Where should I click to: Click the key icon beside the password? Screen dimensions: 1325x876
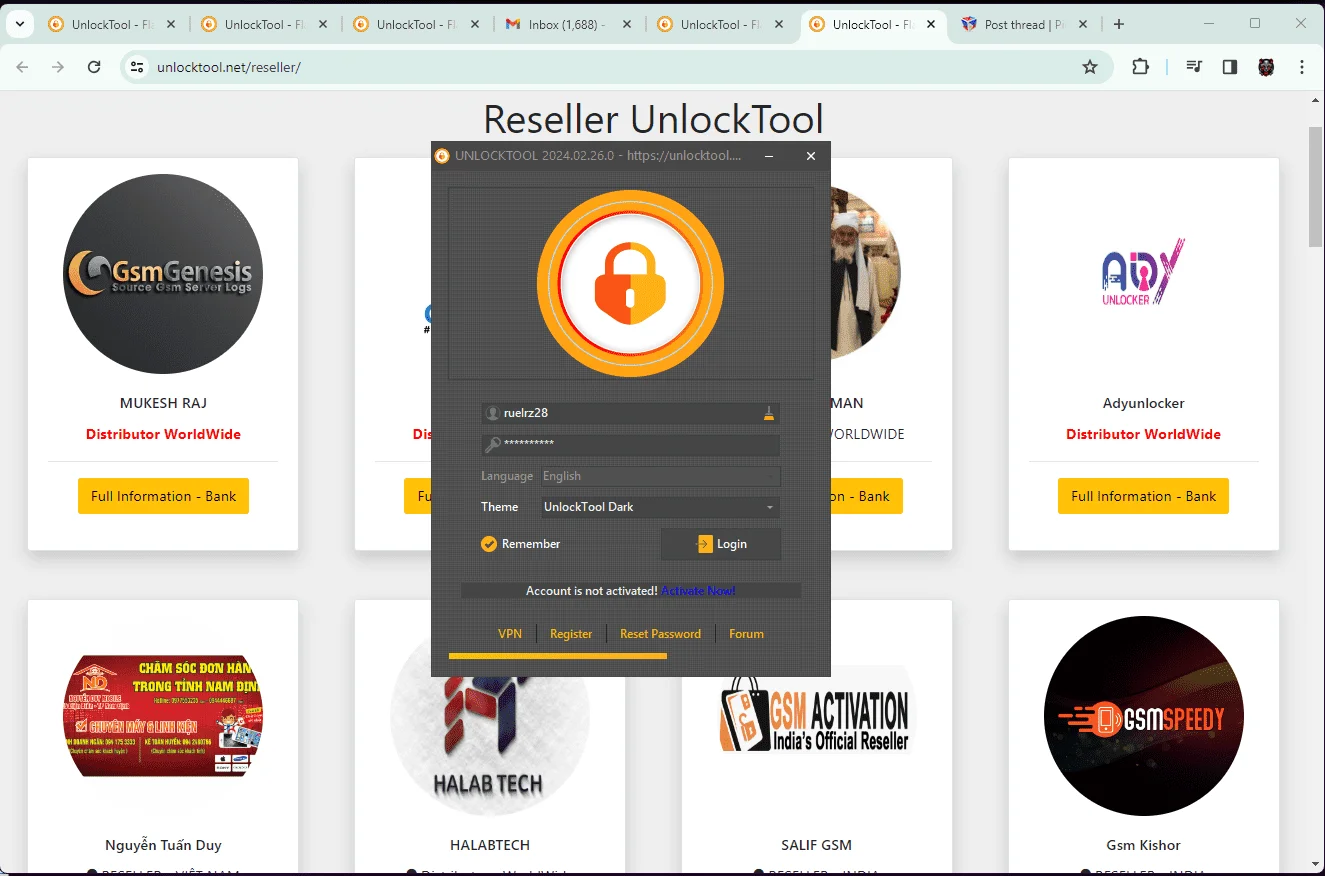coord(491,444)
